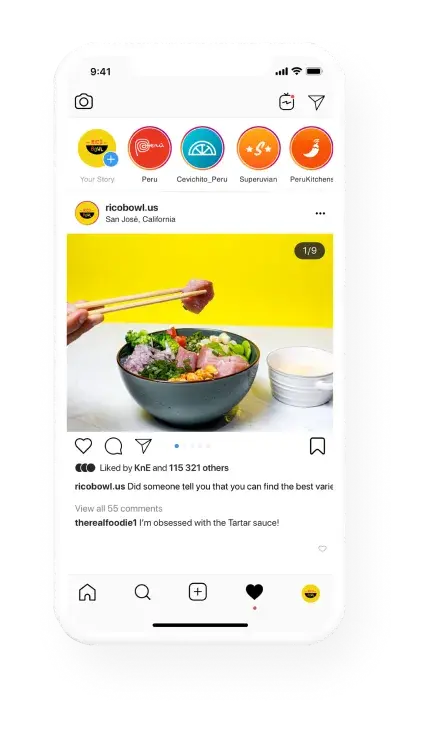View the Cevichito_Peru story
Image resolution: width=426 pixels, height=737 pixels.
202,148
